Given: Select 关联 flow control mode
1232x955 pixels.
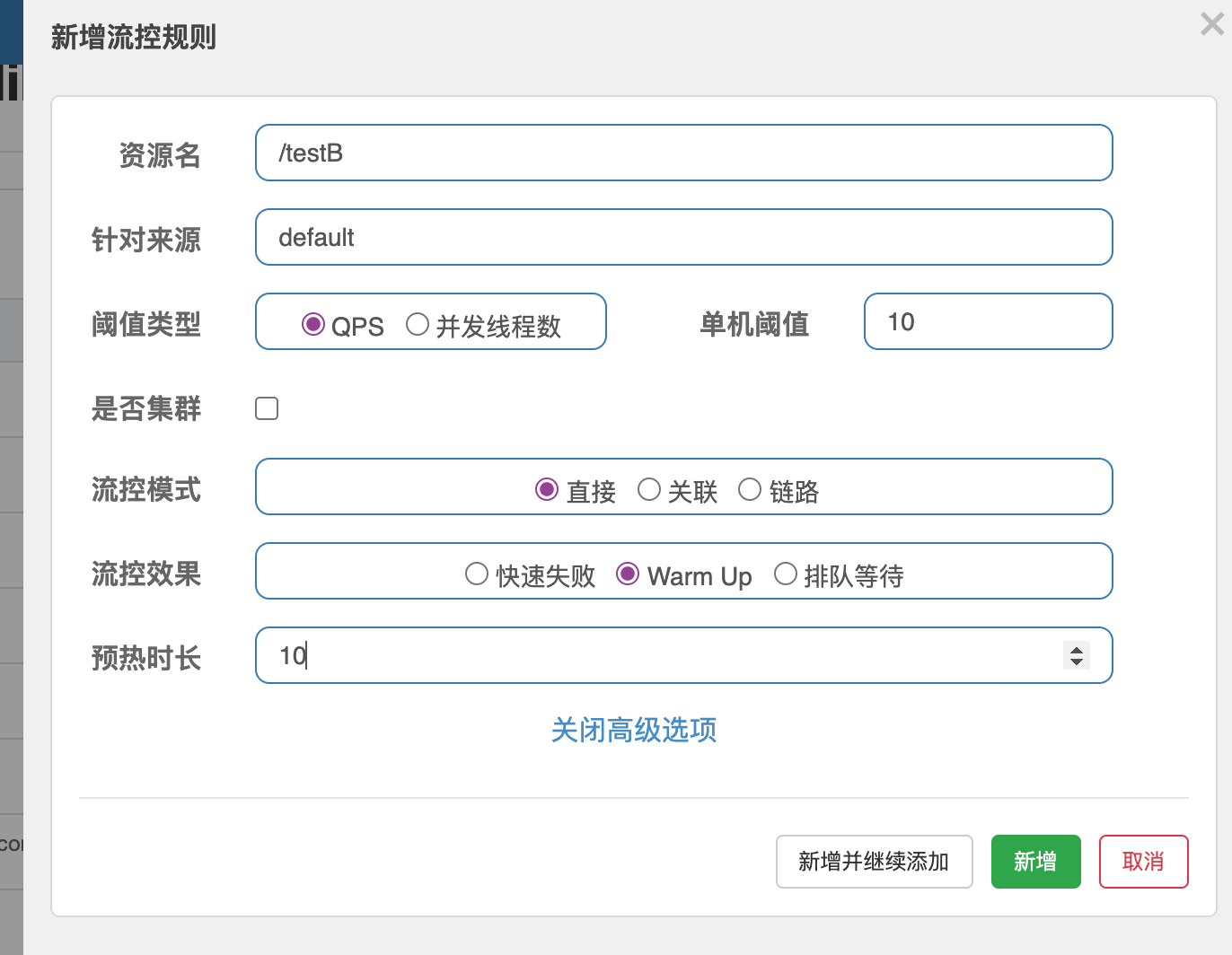Looking at the screenshot, I should [648, 489].
